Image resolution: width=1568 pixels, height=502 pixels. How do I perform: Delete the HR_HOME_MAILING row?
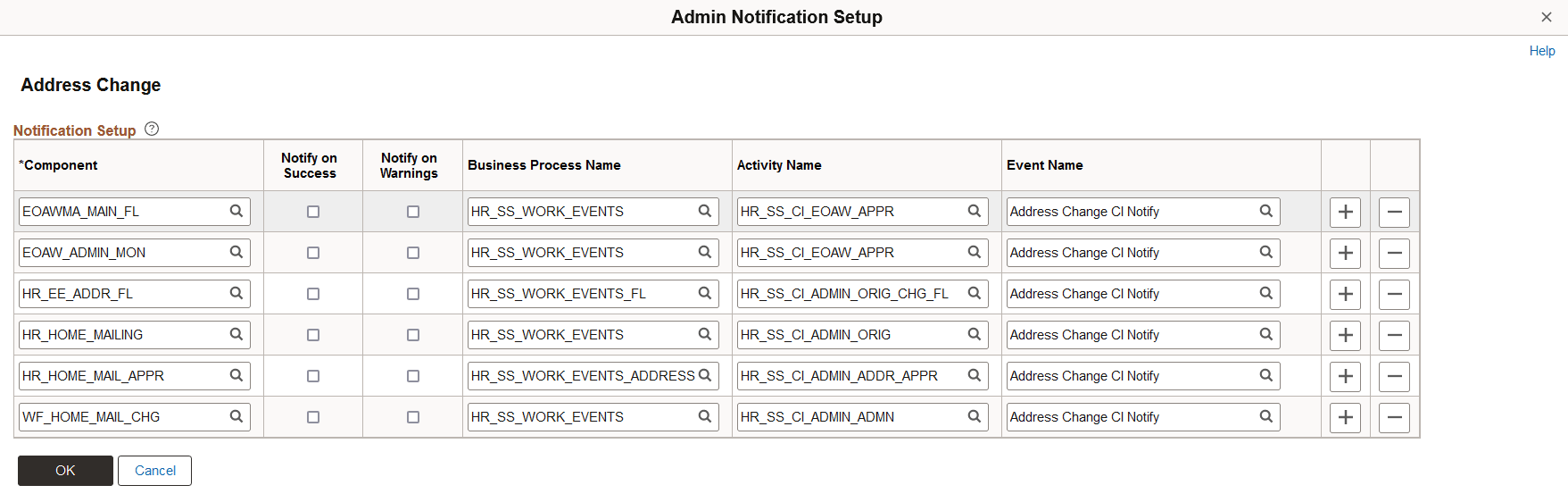1394,335
